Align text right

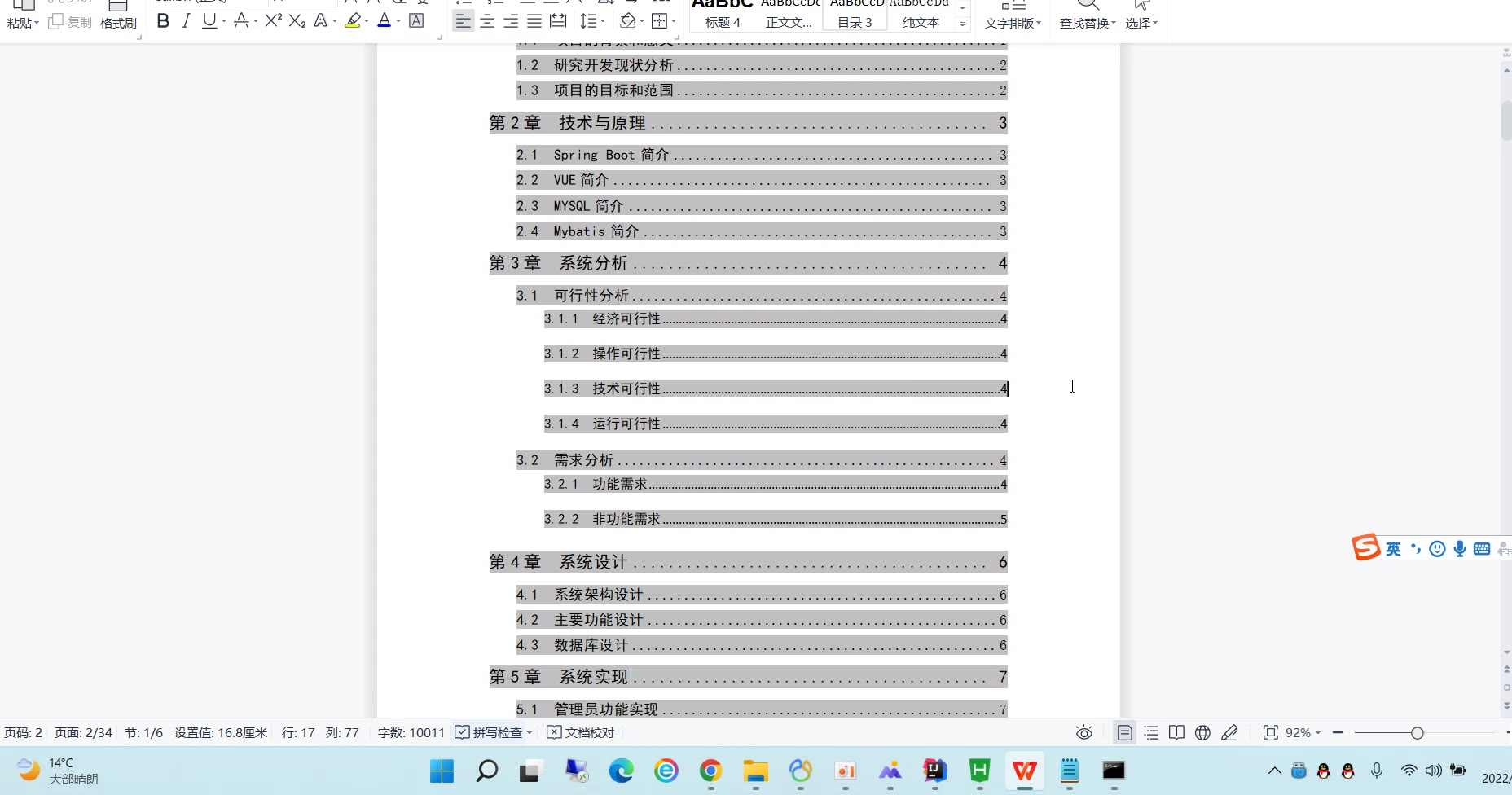click(511, 21)
